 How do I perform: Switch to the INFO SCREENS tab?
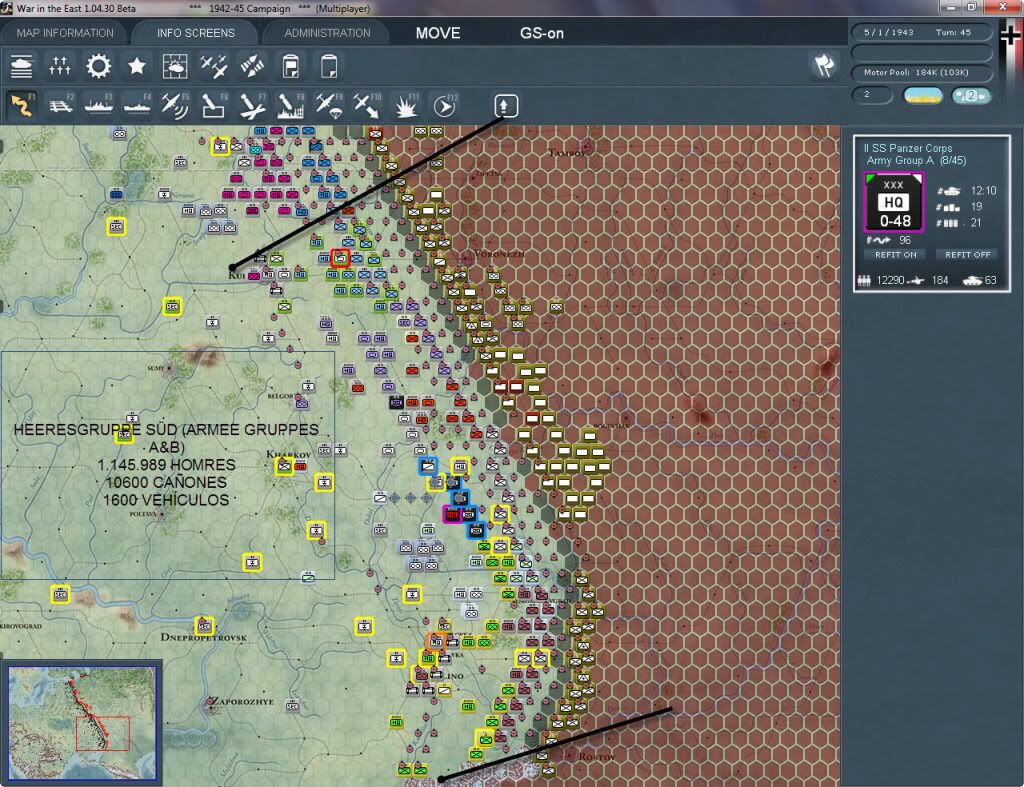tap(195, 33)
